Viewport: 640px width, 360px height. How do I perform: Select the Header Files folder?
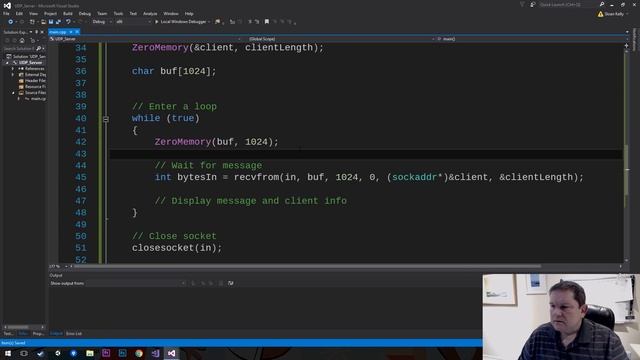32,80
